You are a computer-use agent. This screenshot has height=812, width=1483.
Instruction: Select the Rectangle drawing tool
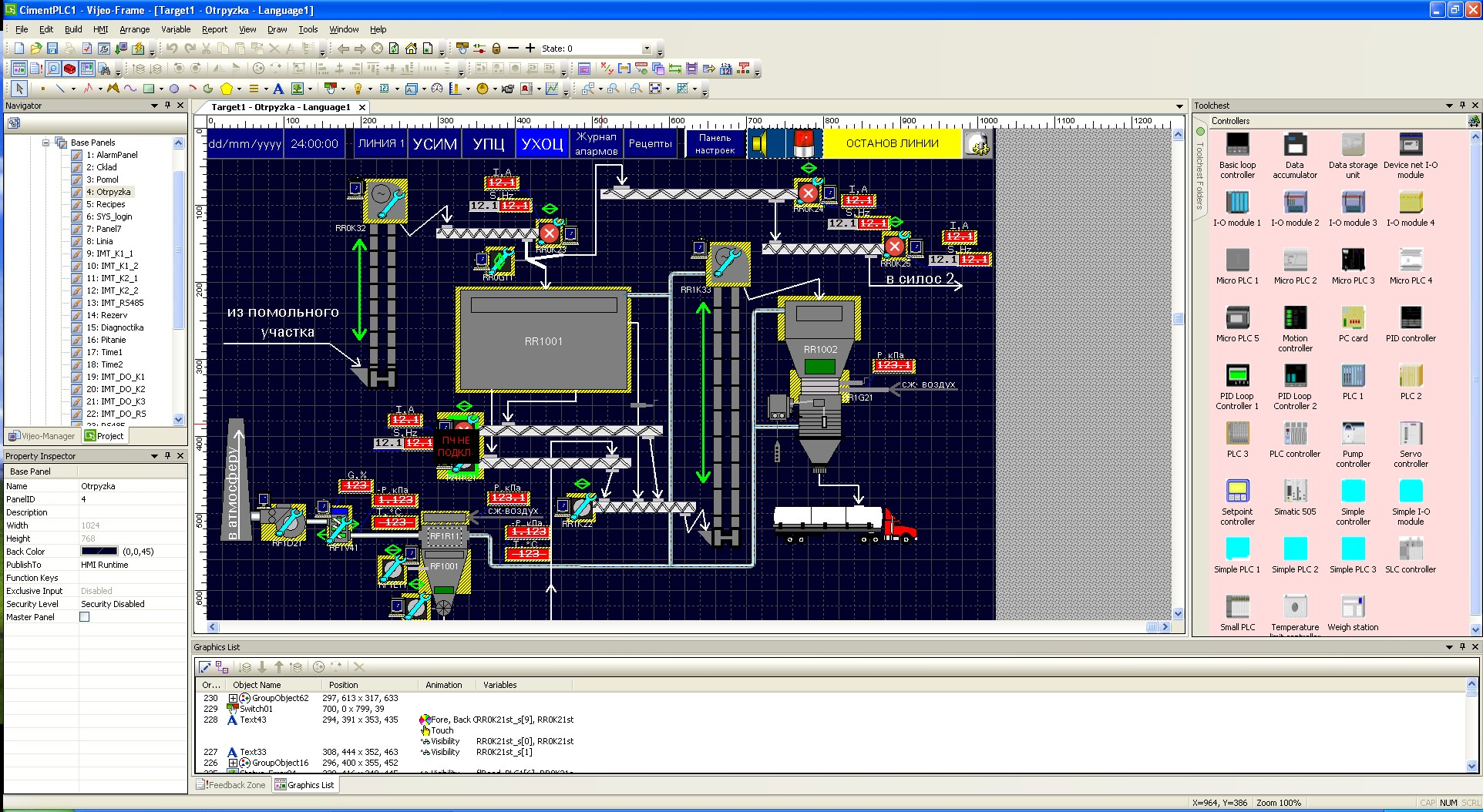pos(149,89)
